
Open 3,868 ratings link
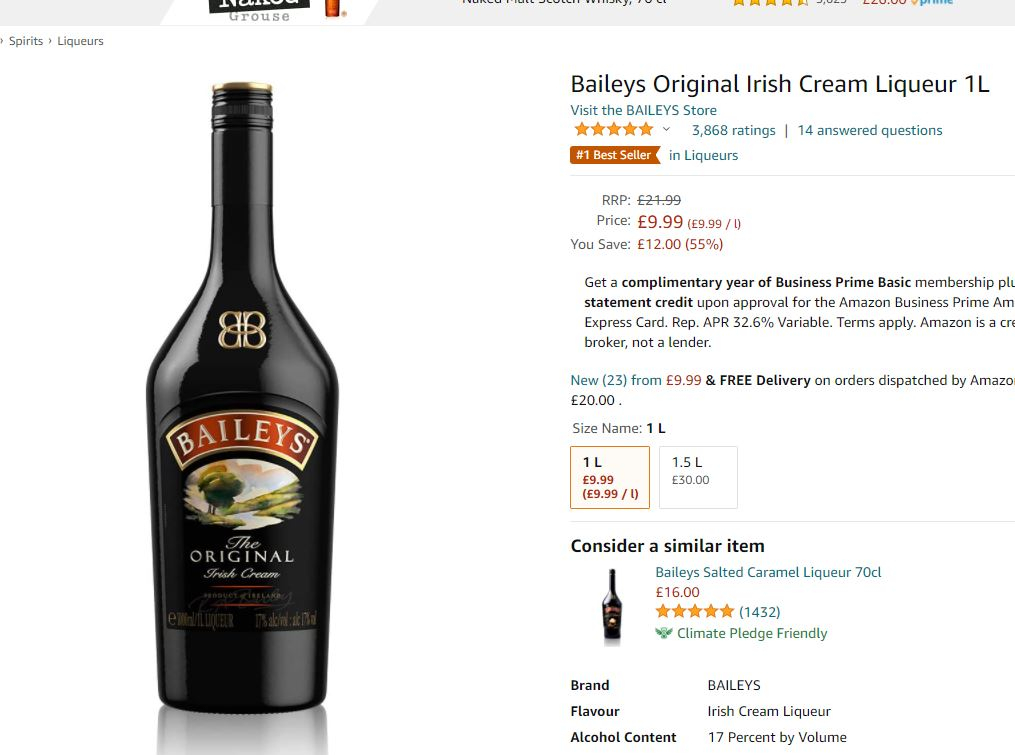(x=733, y=130)
